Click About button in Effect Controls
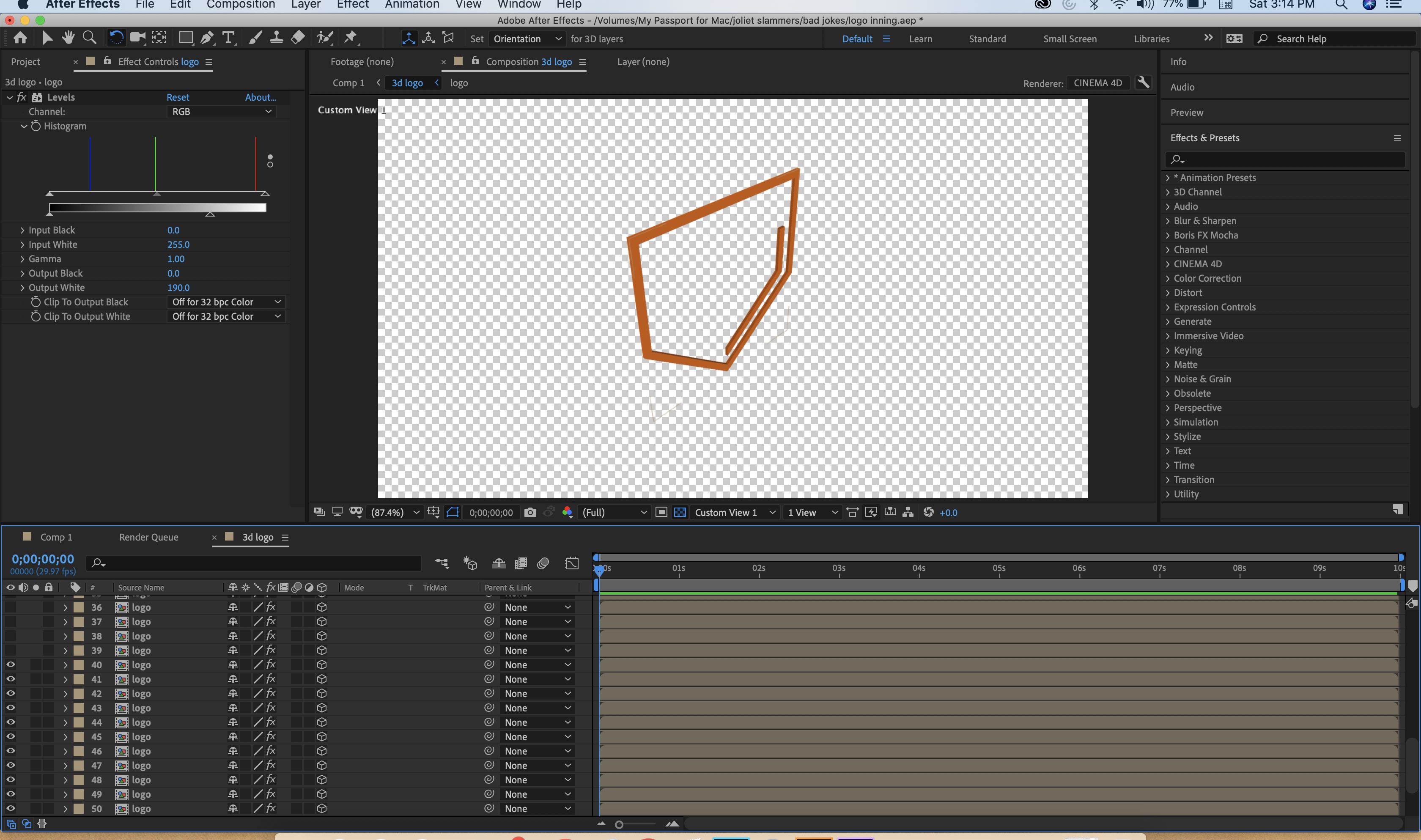The image size is (1421, 840). point(260,97)
